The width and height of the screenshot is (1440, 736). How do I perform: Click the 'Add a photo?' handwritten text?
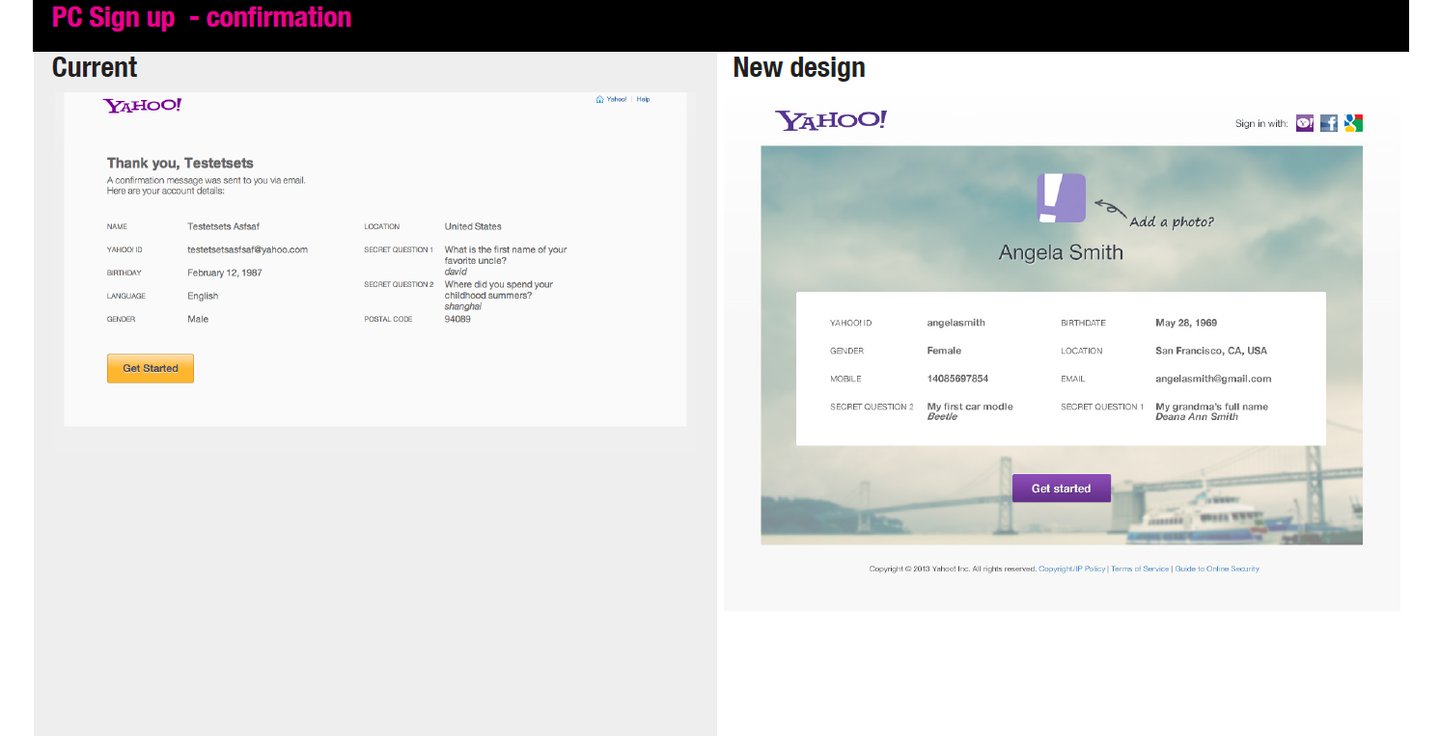click(1171, 221)
